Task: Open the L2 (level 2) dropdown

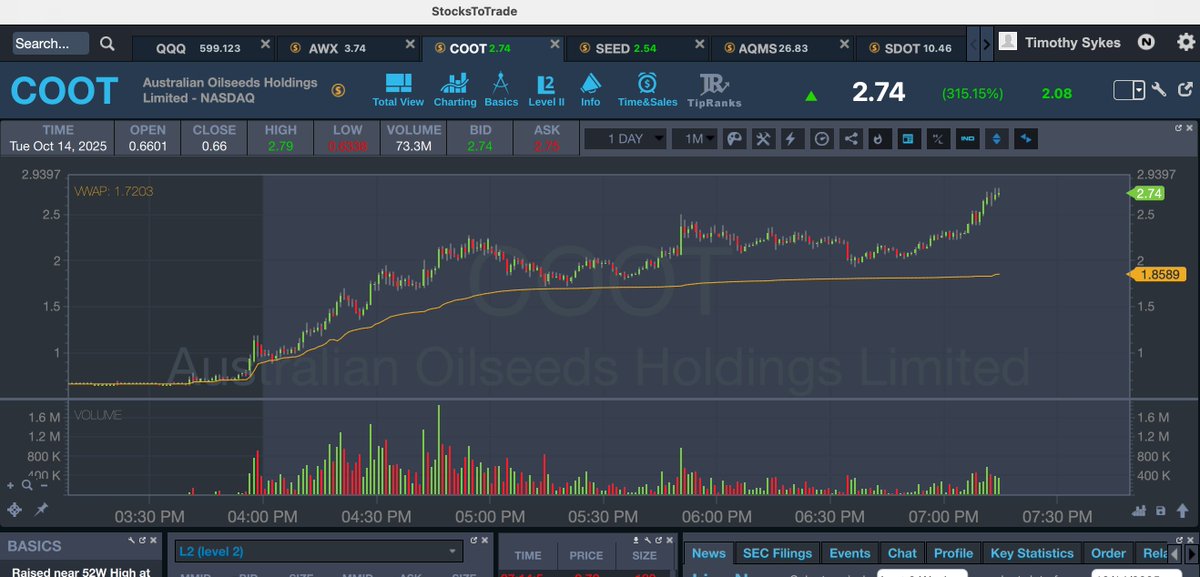Action: point(317,551)
